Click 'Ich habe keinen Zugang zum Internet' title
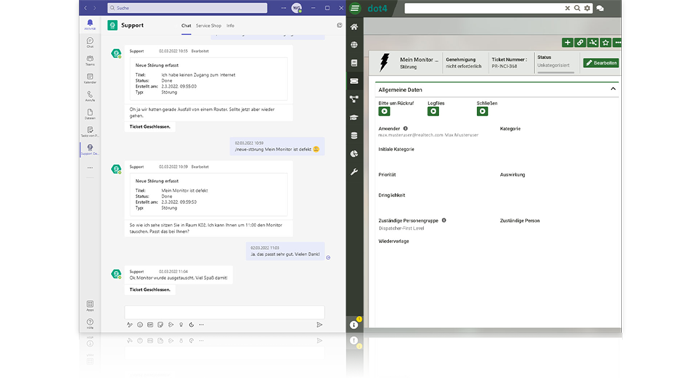This screenshot has width=700, height=379. point(198,75)
